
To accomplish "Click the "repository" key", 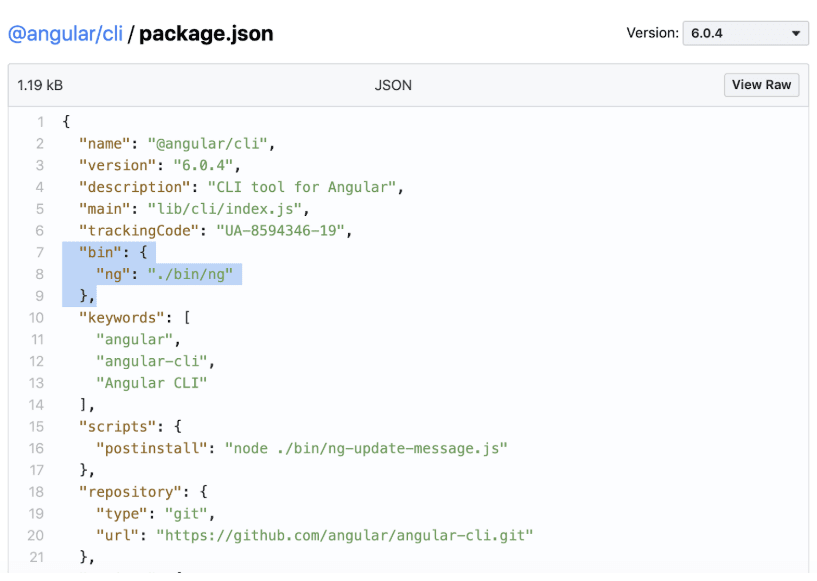I will tap(130, 492).
